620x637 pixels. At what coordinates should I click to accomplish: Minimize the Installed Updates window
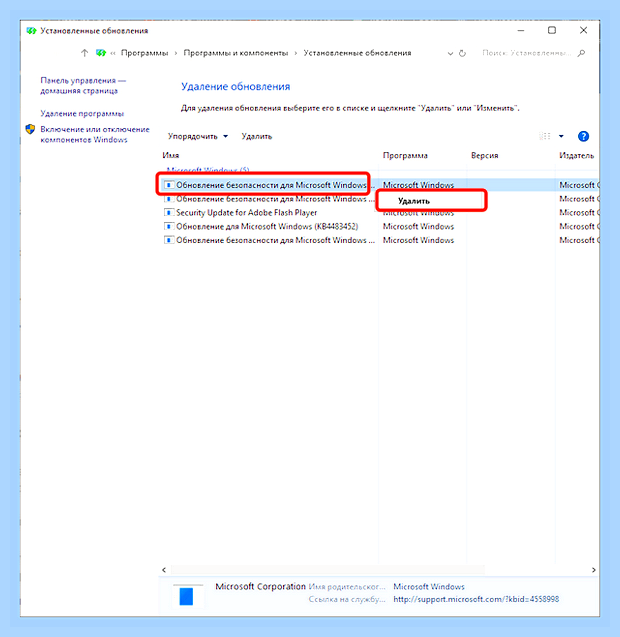521,30
